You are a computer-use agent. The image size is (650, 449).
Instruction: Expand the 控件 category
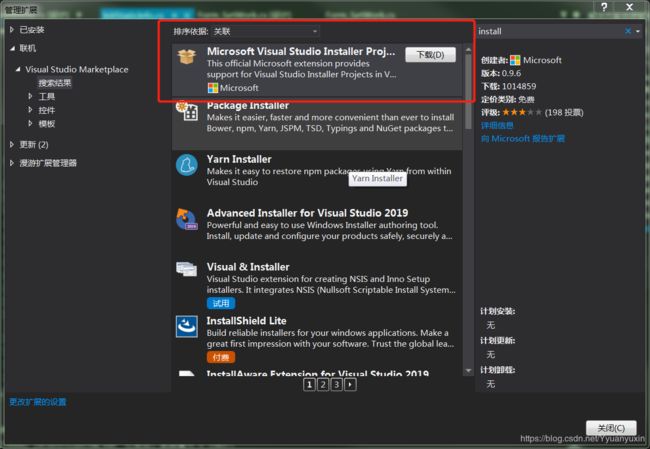(30, 110)
